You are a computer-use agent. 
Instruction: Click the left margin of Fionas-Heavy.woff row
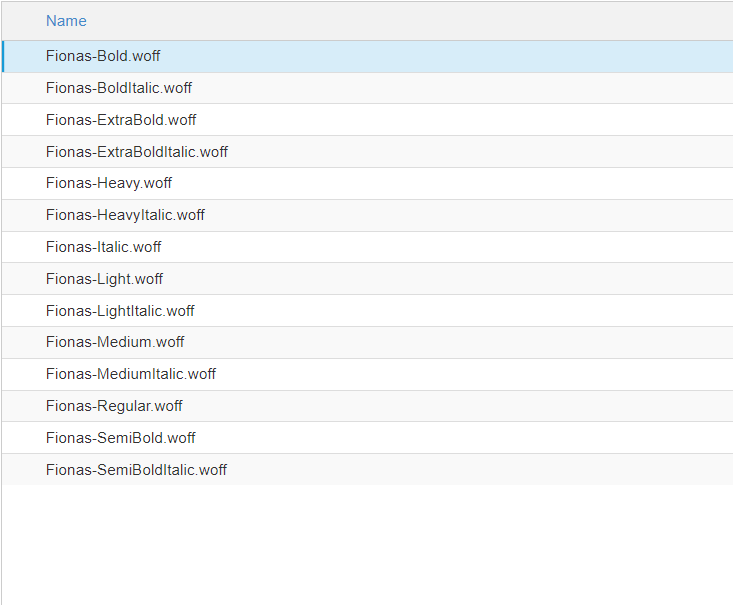[24, 183]
